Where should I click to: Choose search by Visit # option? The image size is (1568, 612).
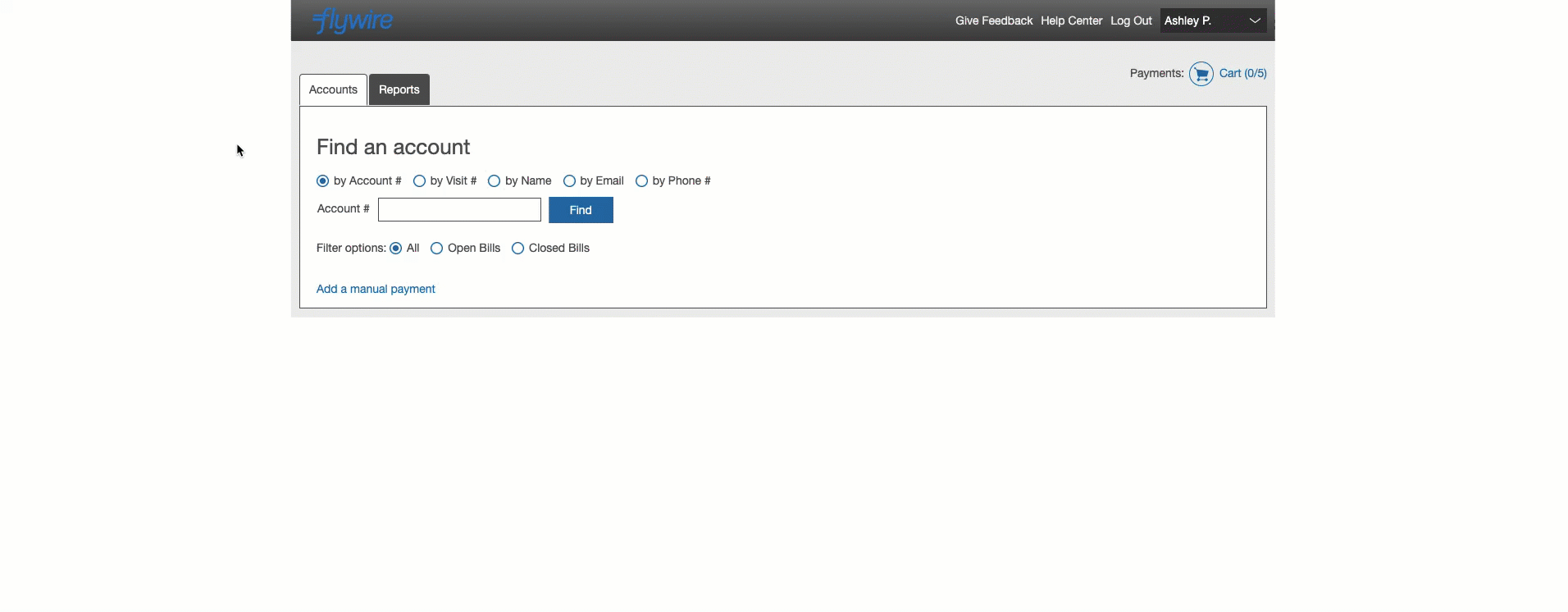click(420, 181)
